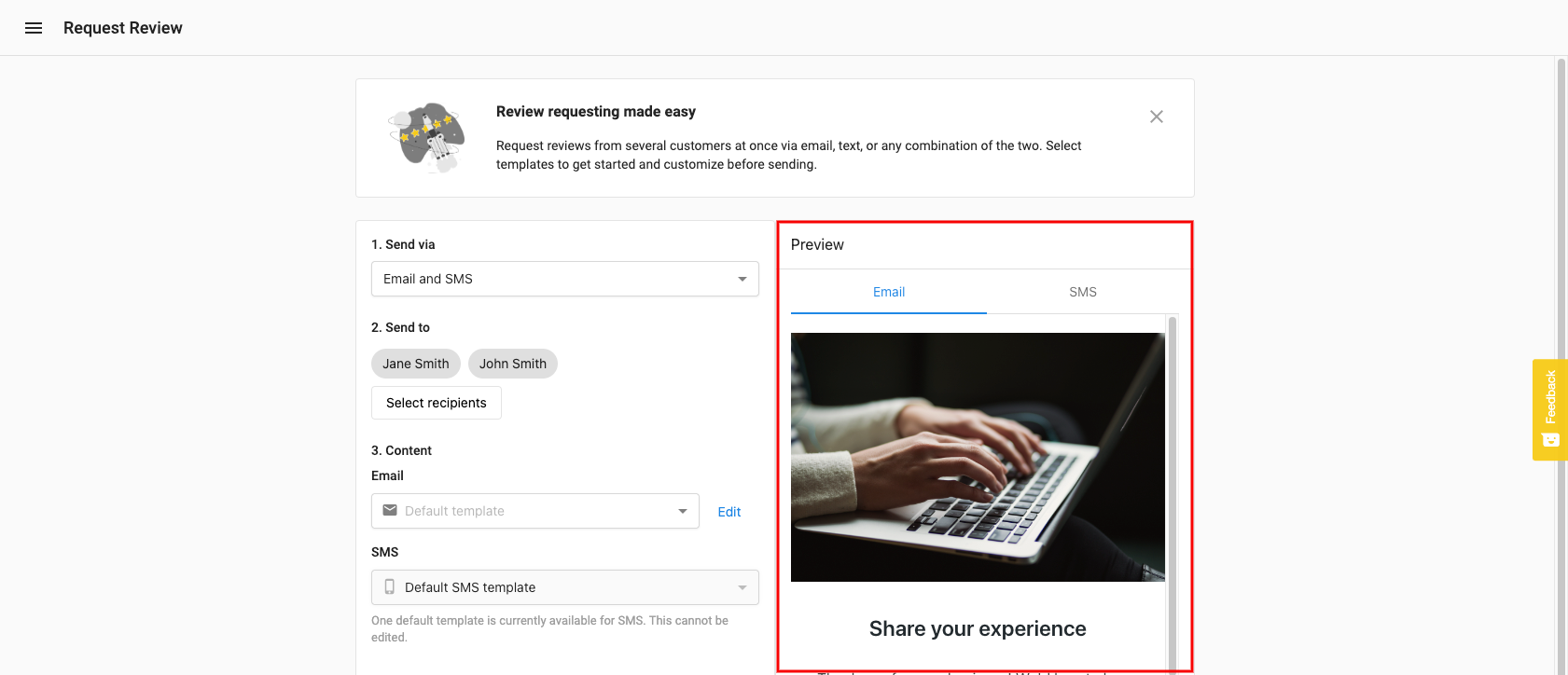Open the Send via Email and SMS dropdown

[x=565, y=279]
